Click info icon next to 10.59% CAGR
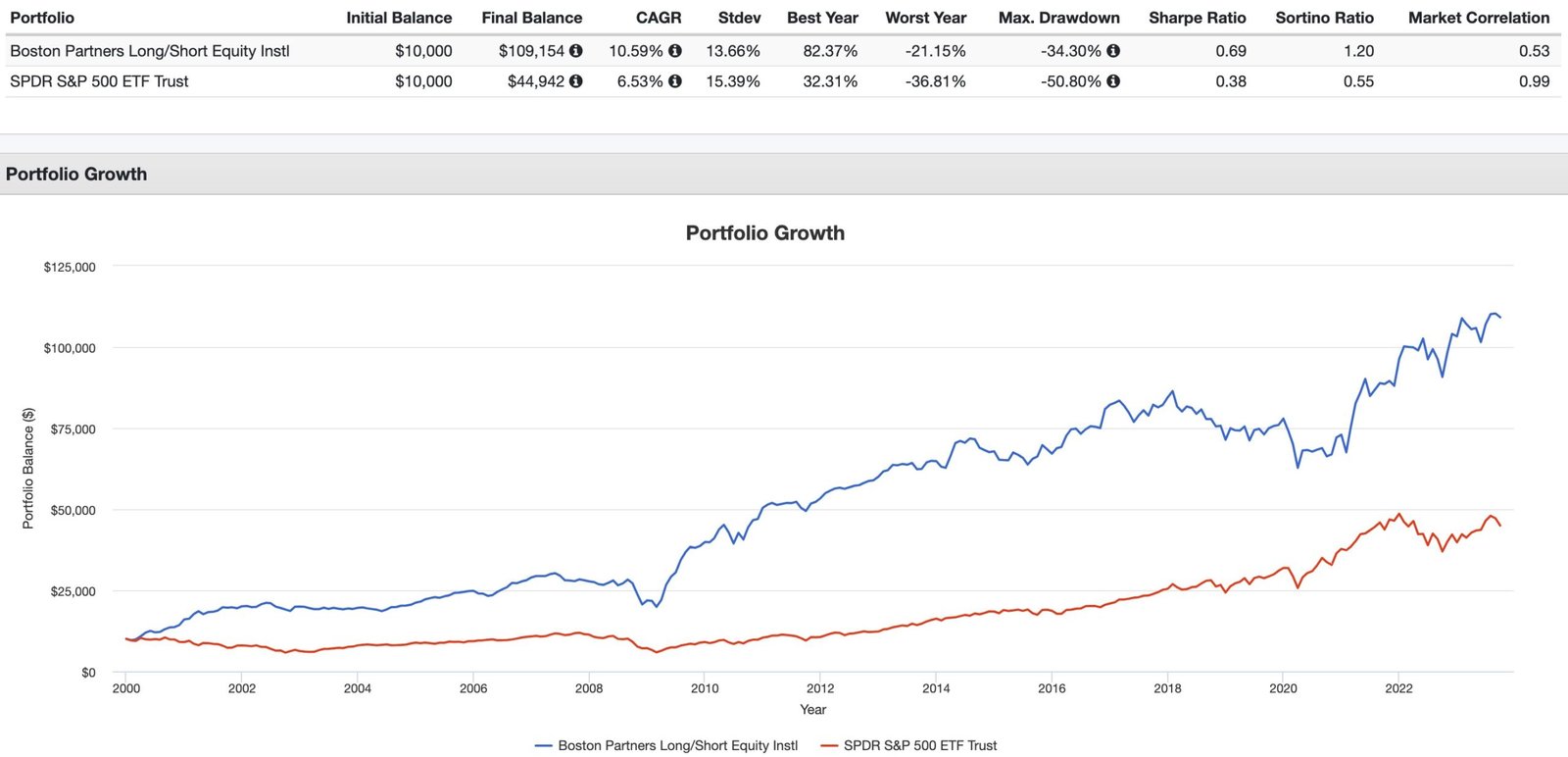1568x757 pixels. click(674, 51)
